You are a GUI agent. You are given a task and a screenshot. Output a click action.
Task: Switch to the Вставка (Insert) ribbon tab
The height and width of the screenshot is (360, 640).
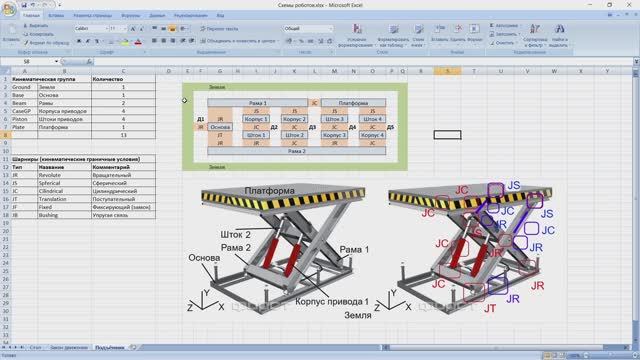pyautogui.click(x=56, y=16)
